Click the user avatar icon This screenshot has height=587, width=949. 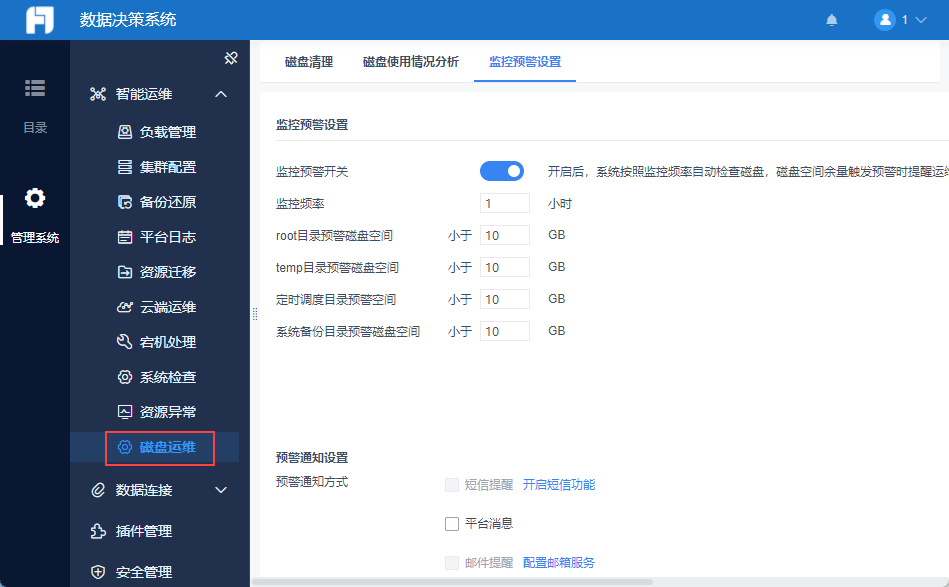tap(884, 20)
